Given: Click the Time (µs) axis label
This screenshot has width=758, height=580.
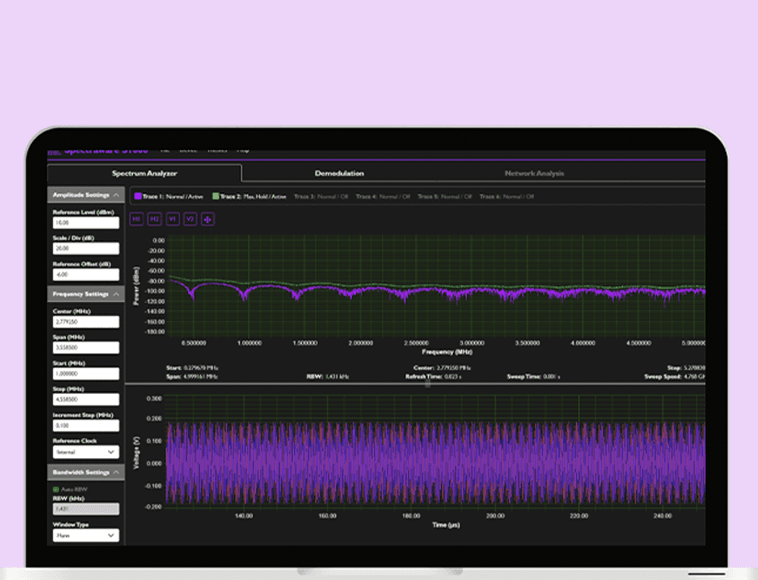Looking at the screenshot, I should 446,525.
